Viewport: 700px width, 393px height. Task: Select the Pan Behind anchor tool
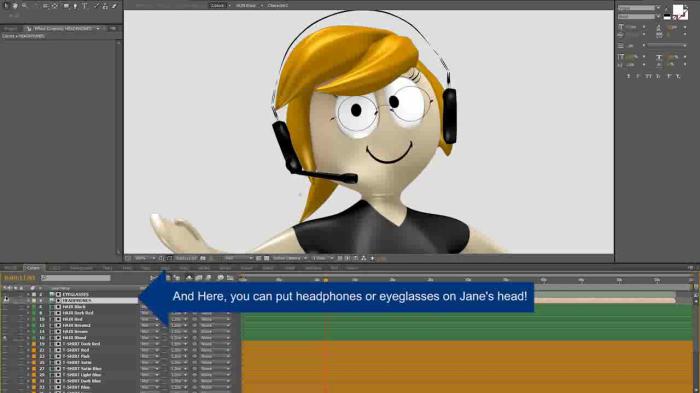tap(55, 6)
